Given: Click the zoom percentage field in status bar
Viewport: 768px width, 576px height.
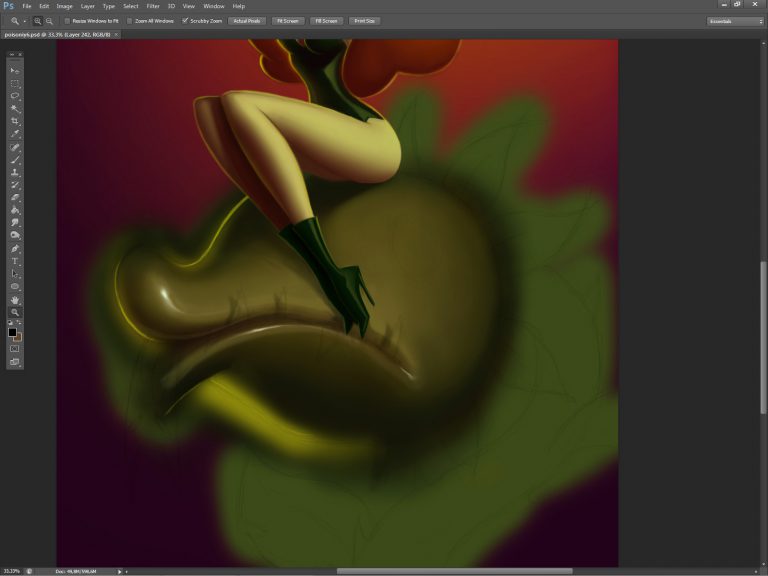Looking at the screenshot, I should click(x=11, y=572).
